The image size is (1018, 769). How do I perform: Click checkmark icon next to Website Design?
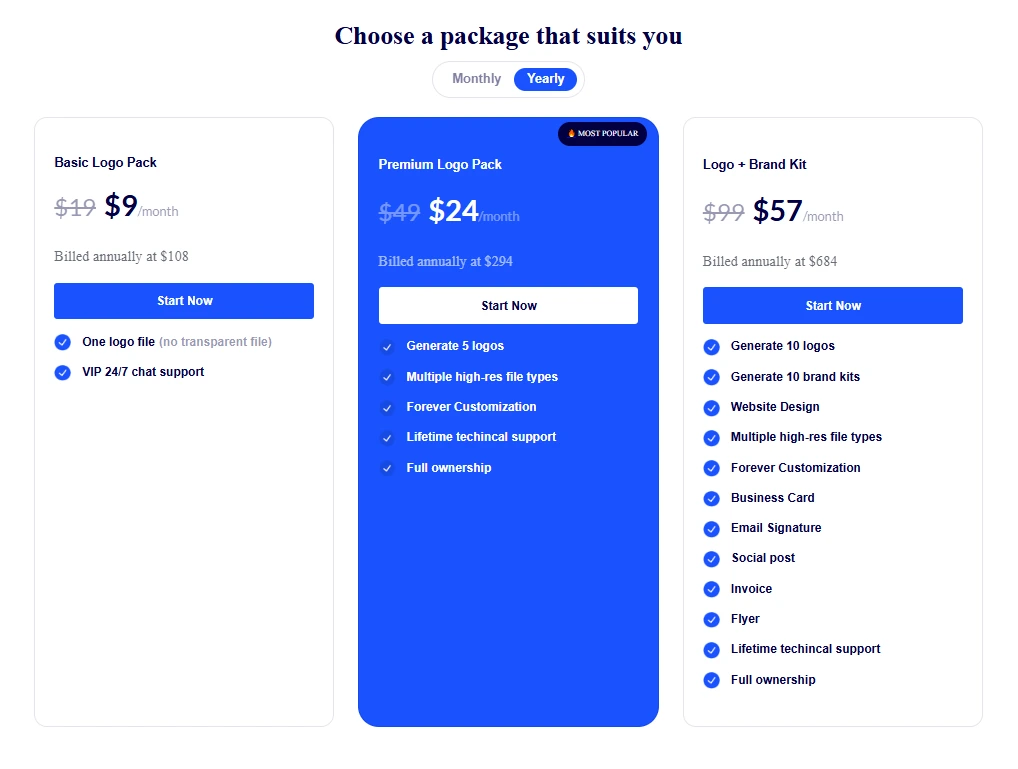(x=711, y=407)
